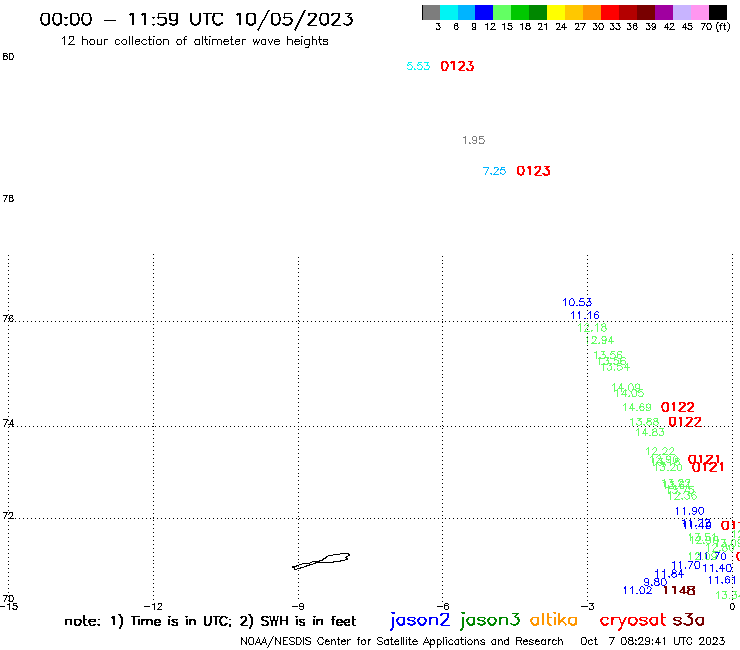Click the blue wave height value 11.16
Viewport: 740px width, 650px height.
point(585,315)
